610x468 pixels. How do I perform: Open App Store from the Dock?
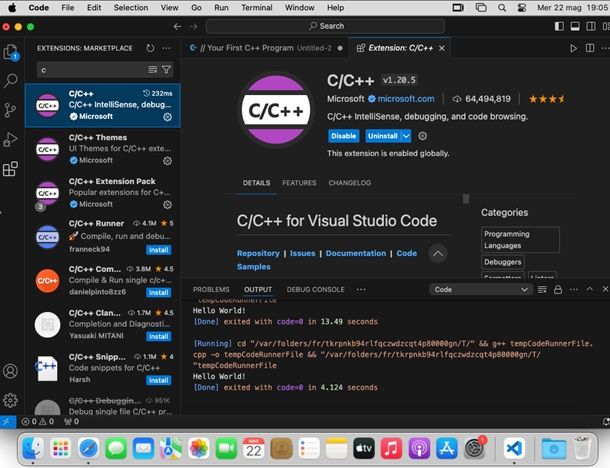pyautogui.click(x=447, y=449)
